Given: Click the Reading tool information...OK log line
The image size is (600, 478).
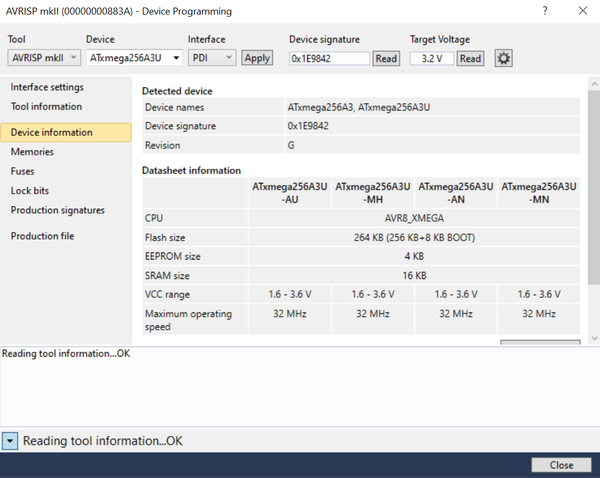Looking at the screenshot, I should pos(66,353).
